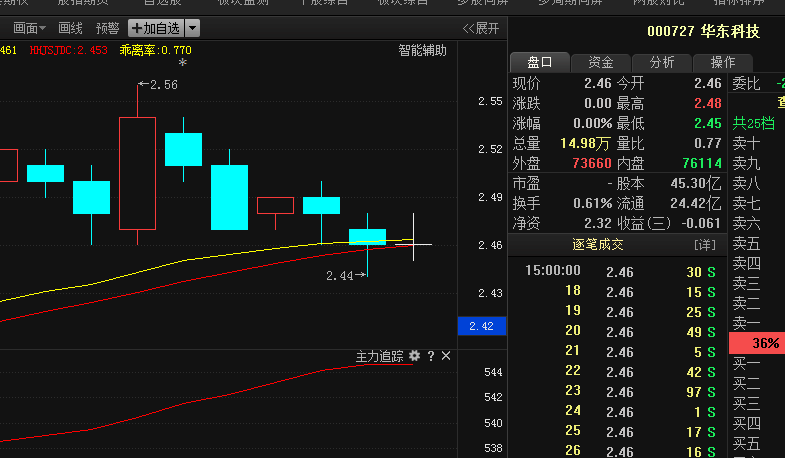This screenshot has height=458, width=785.
Task: Open trade details via [详] link
Action: [x=705, y=245]
